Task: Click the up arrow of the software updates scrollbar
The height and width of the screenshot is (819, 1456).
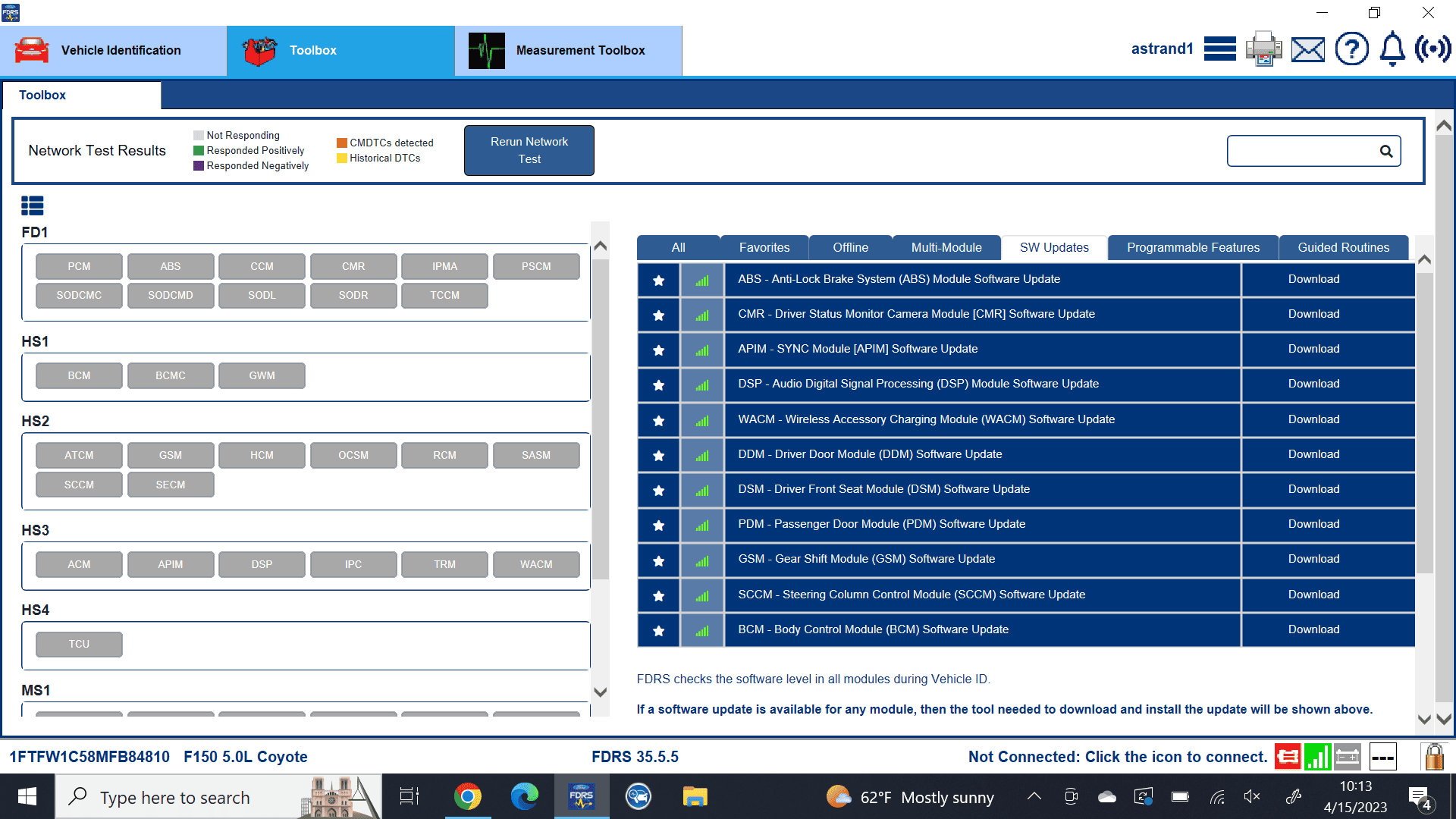Action: tap(1424, 260)
